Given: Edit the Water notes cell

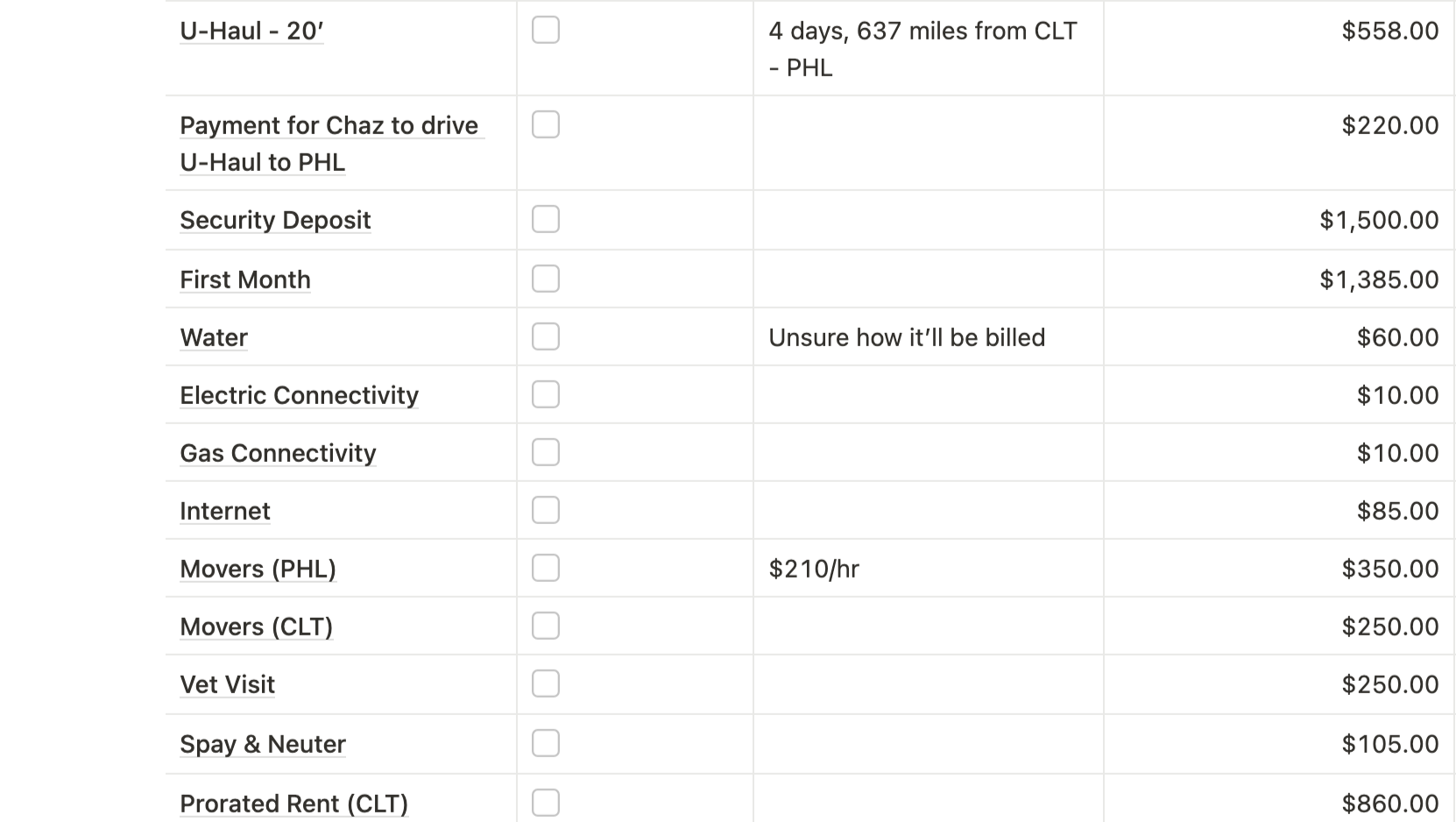Looking at the screenshot, I should (929, 337).
